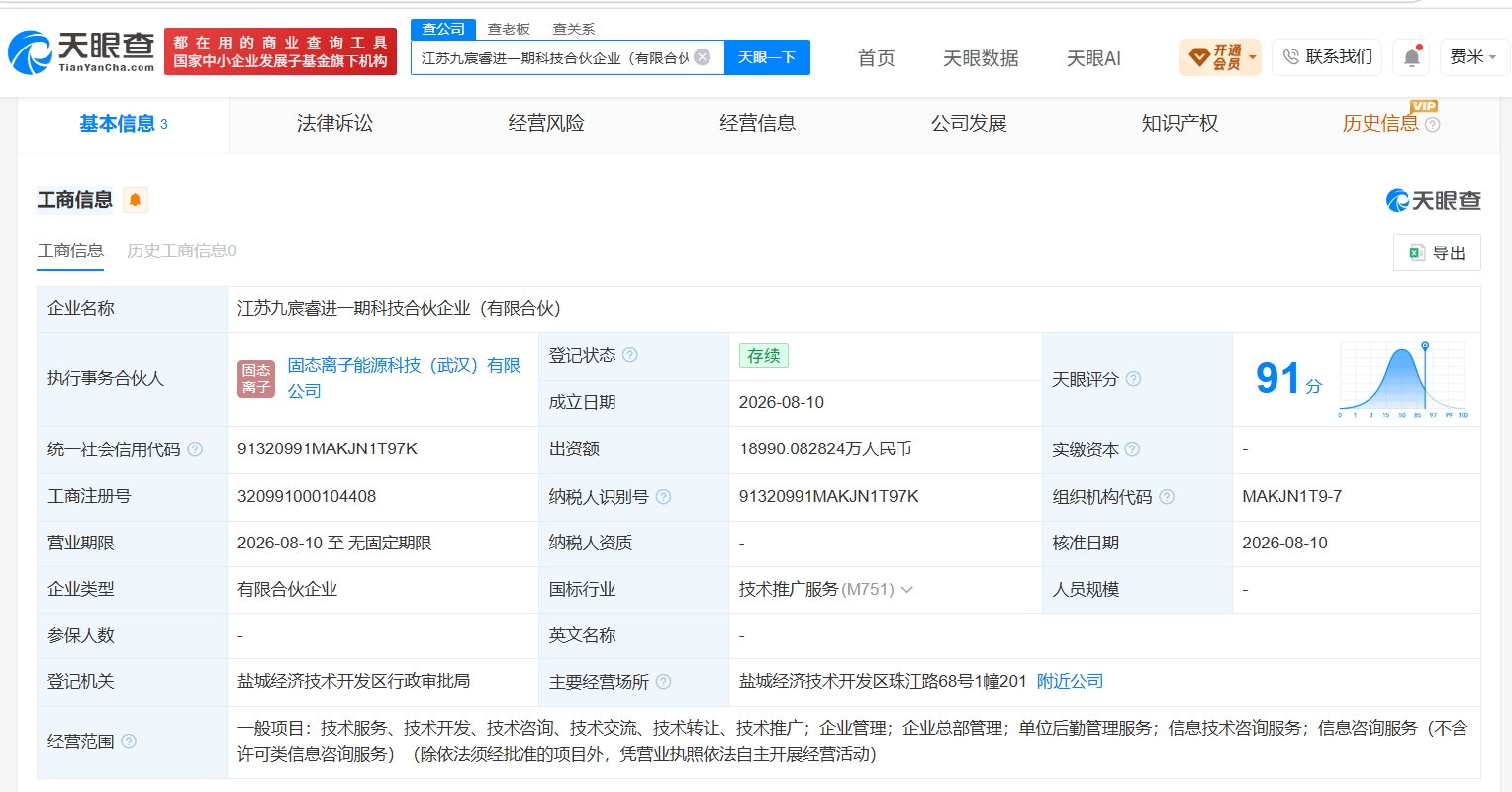The width and height of the screenshot is (1512, 792).
Task: Click help icon next to 天眼评分
Action: [x=1133, y=379]
